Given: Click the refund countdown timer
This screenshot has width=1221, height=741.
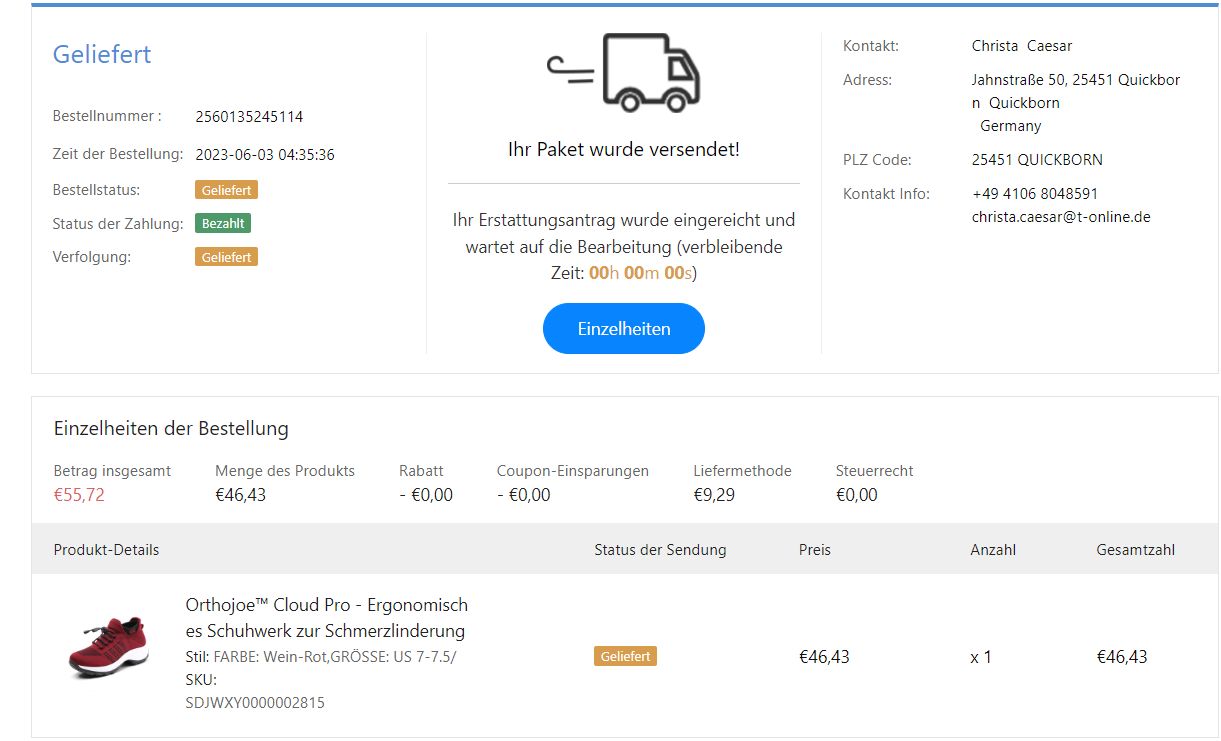Looking at the screenshot, I should pos(641,273).
